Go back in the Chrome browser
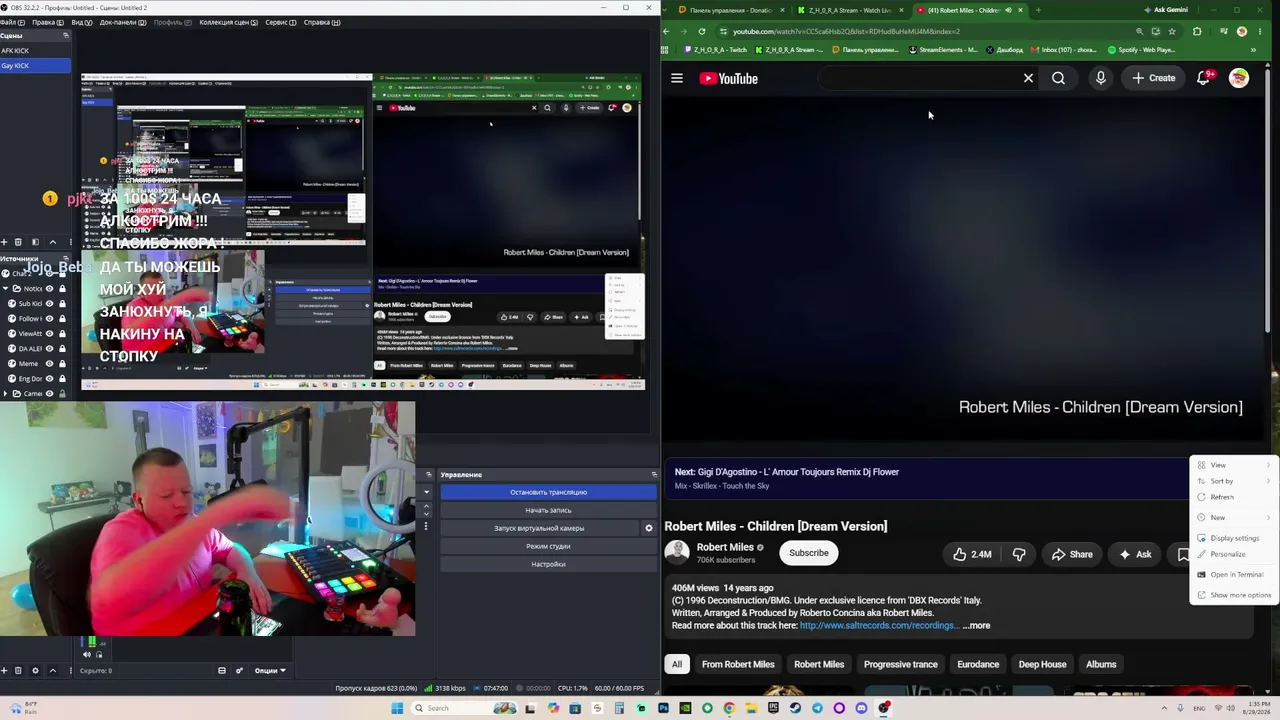Viewport: 1280px width, 720px height. [x=666, y=31]
